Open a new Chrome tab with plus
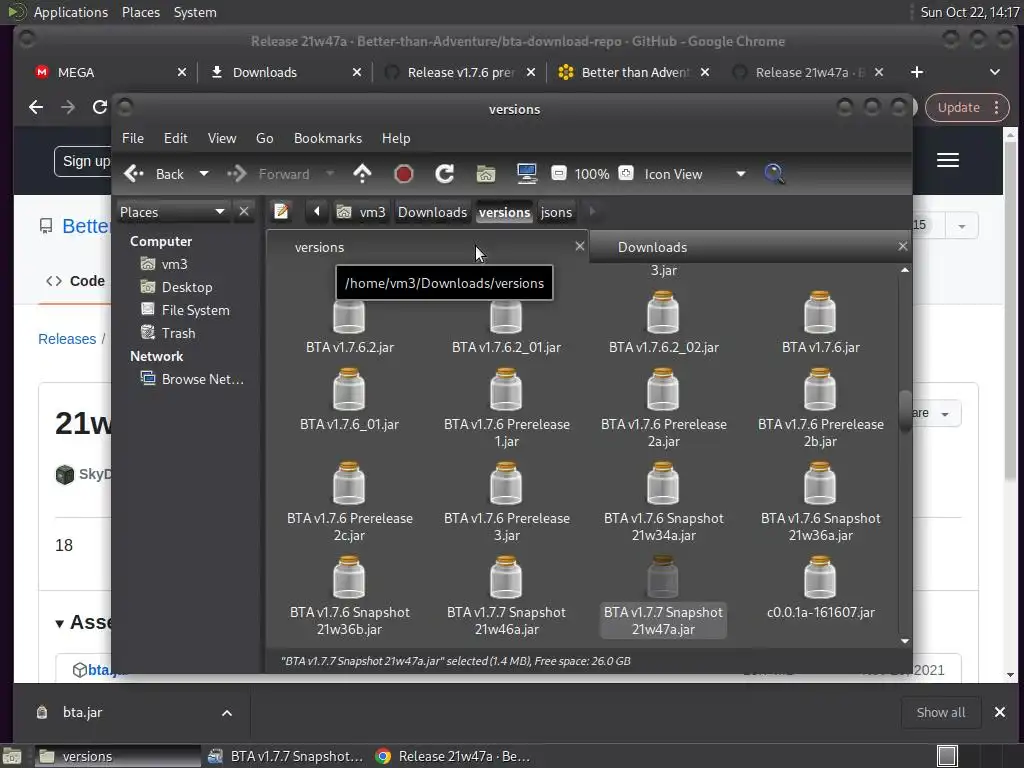The height and width of the screenshot is (768, 1024). [x=917, y=72]
